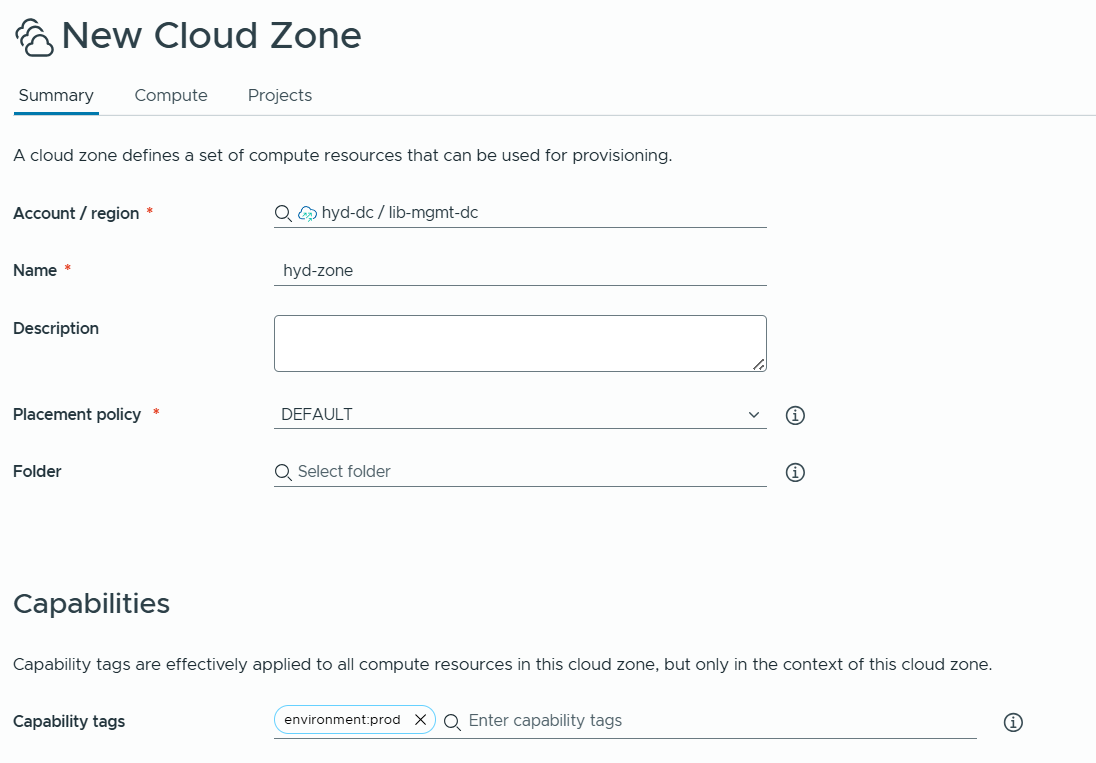Switch to the Summary tab

[56, 96]
